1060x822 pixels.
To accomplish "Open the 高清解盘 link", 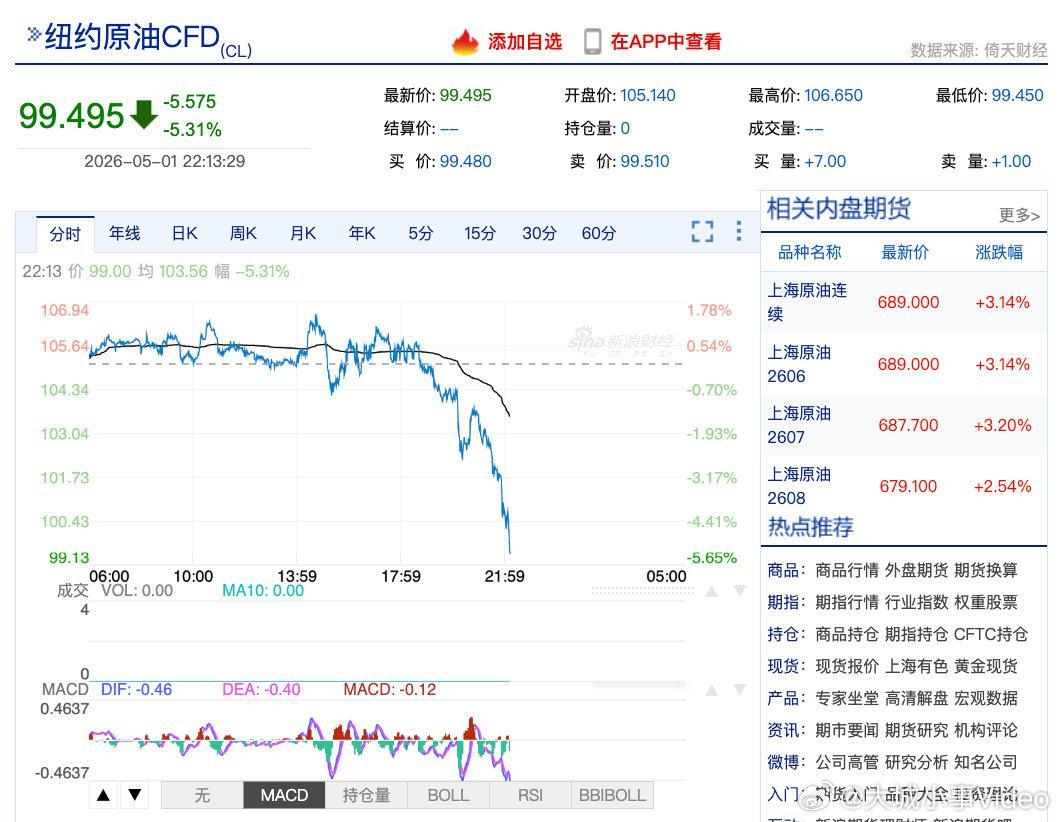I will [916, 698].
